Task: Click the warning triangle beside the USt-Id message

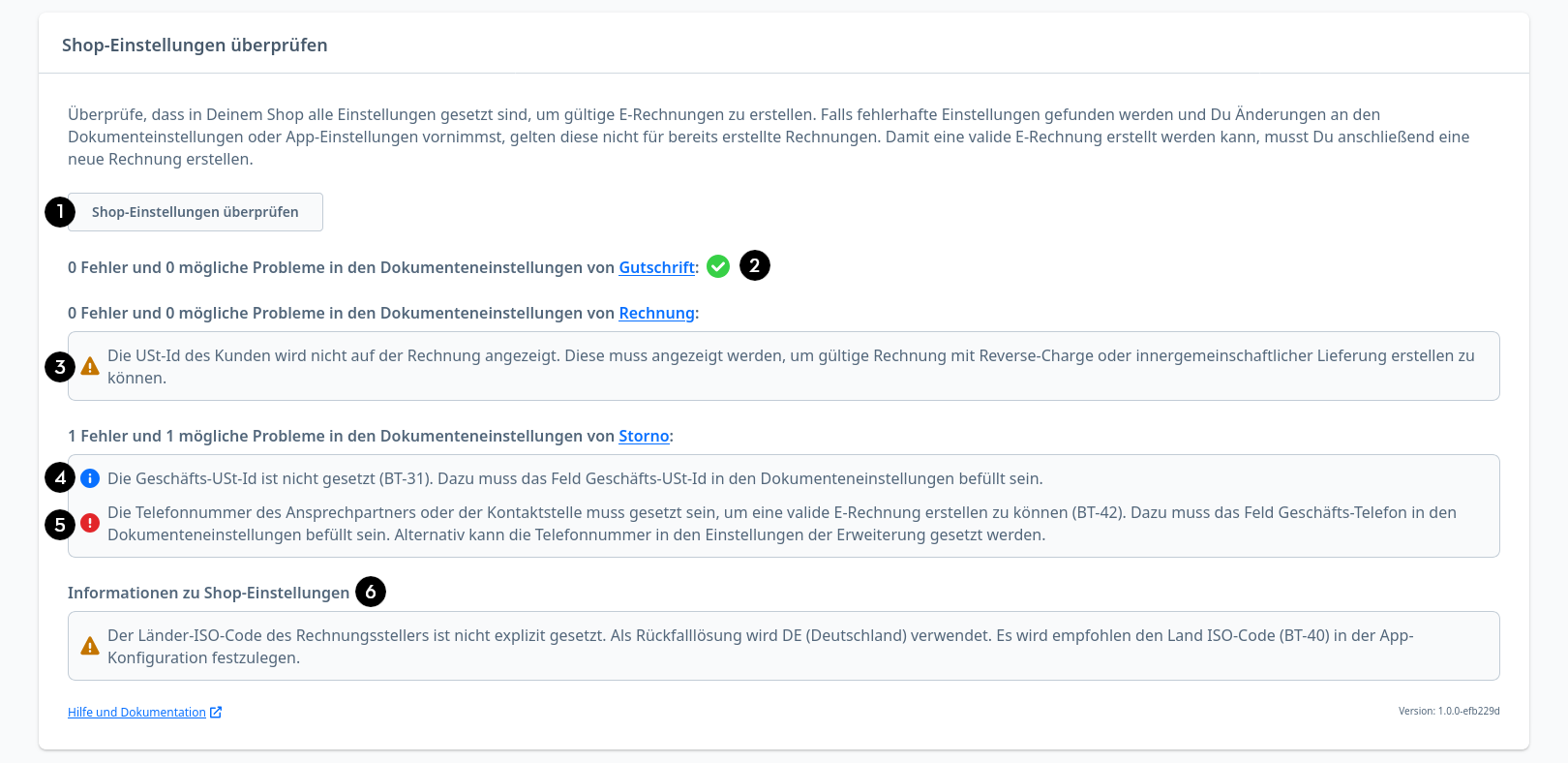Action: click(x=90, y=366)
